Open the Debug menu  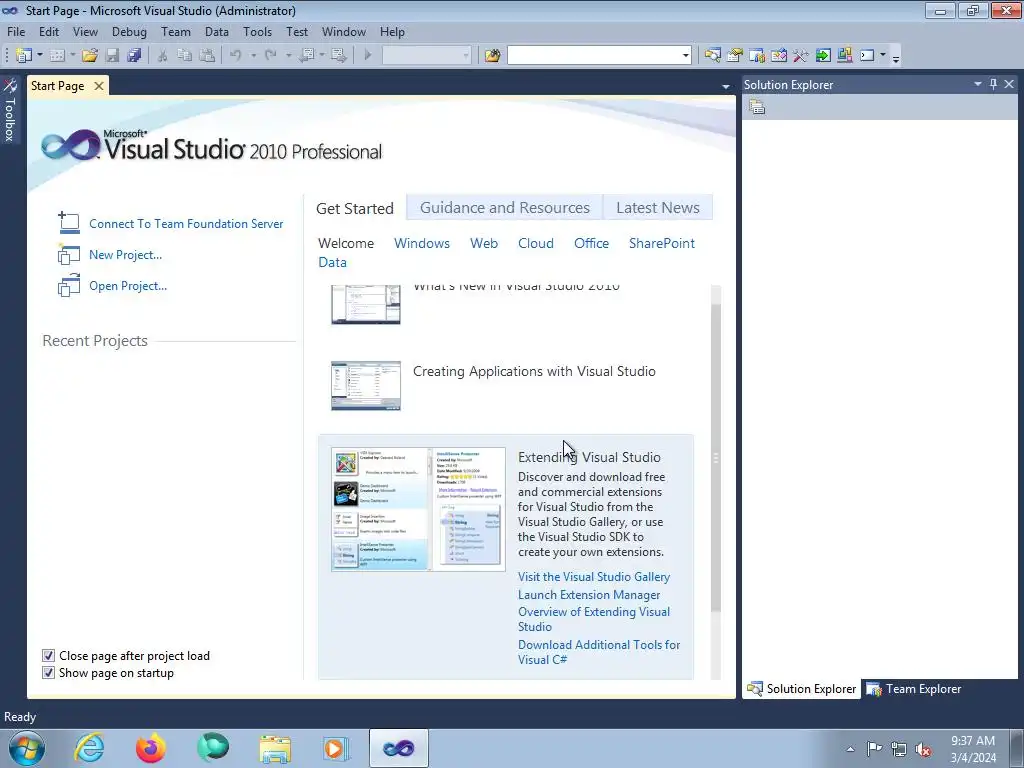pyautogui.click(x=129, y=31)
